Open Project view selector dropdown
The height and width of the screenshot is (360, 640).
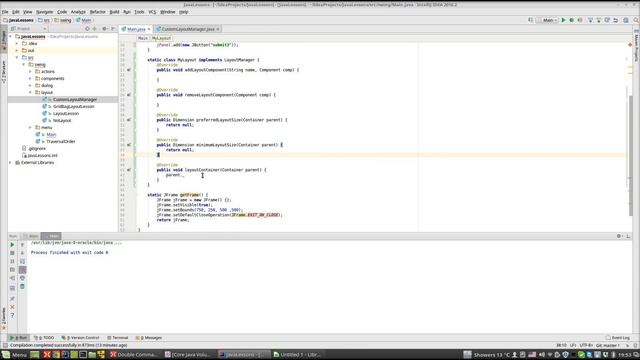pos(28,29)
